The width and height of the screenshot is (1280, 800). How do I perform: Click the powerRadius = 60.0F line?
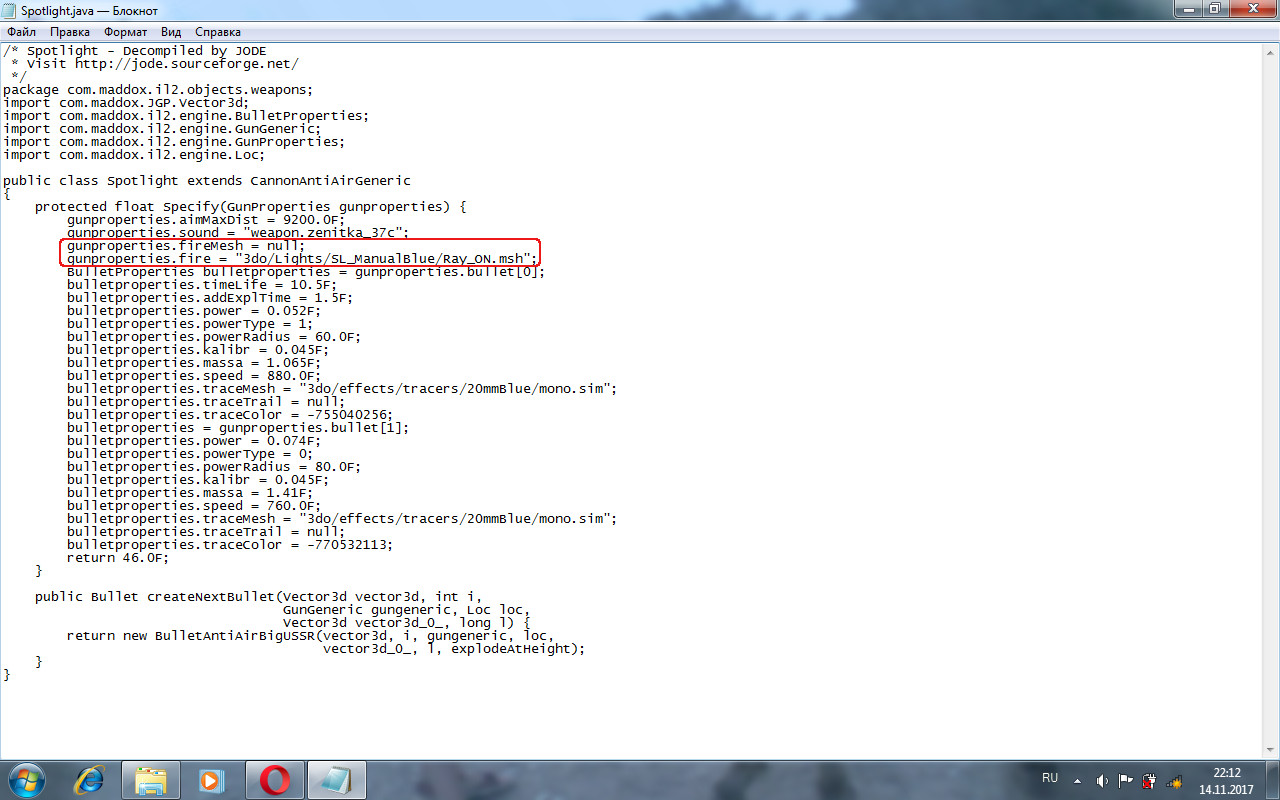[213, 337]
